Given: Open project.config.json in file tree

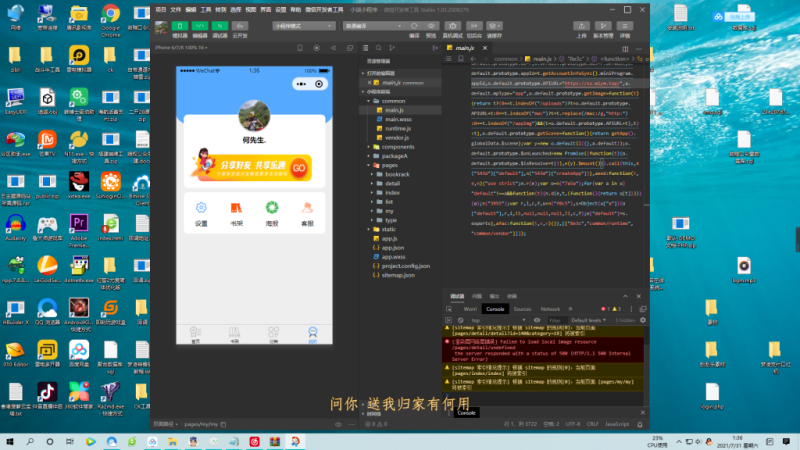Looking at the screenshot, I should click(406, 266).
